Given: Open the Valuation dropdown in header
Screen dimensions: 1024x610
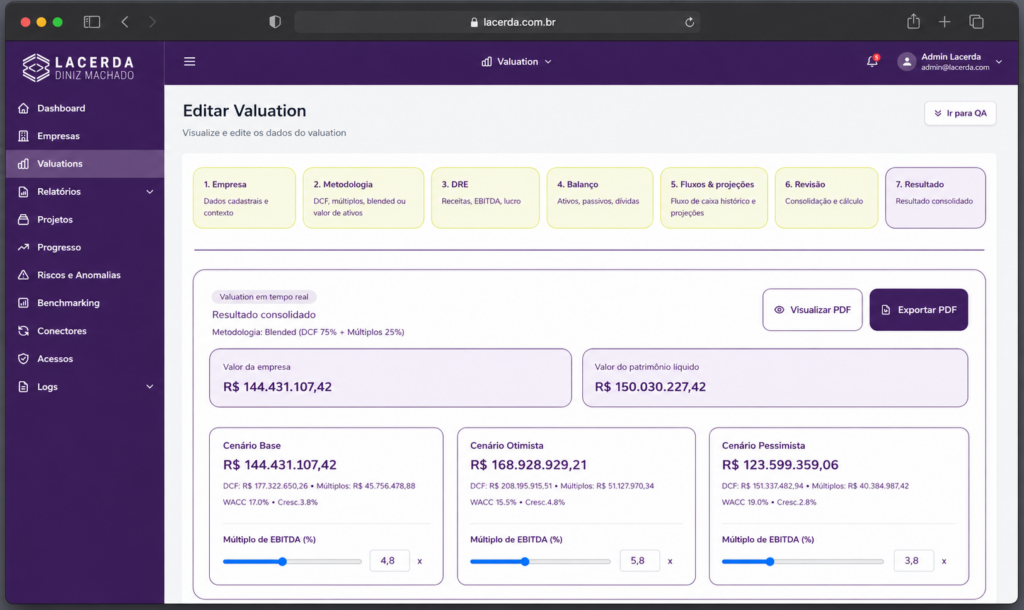Looking at the screenshot, I should (x=517, y=61).
